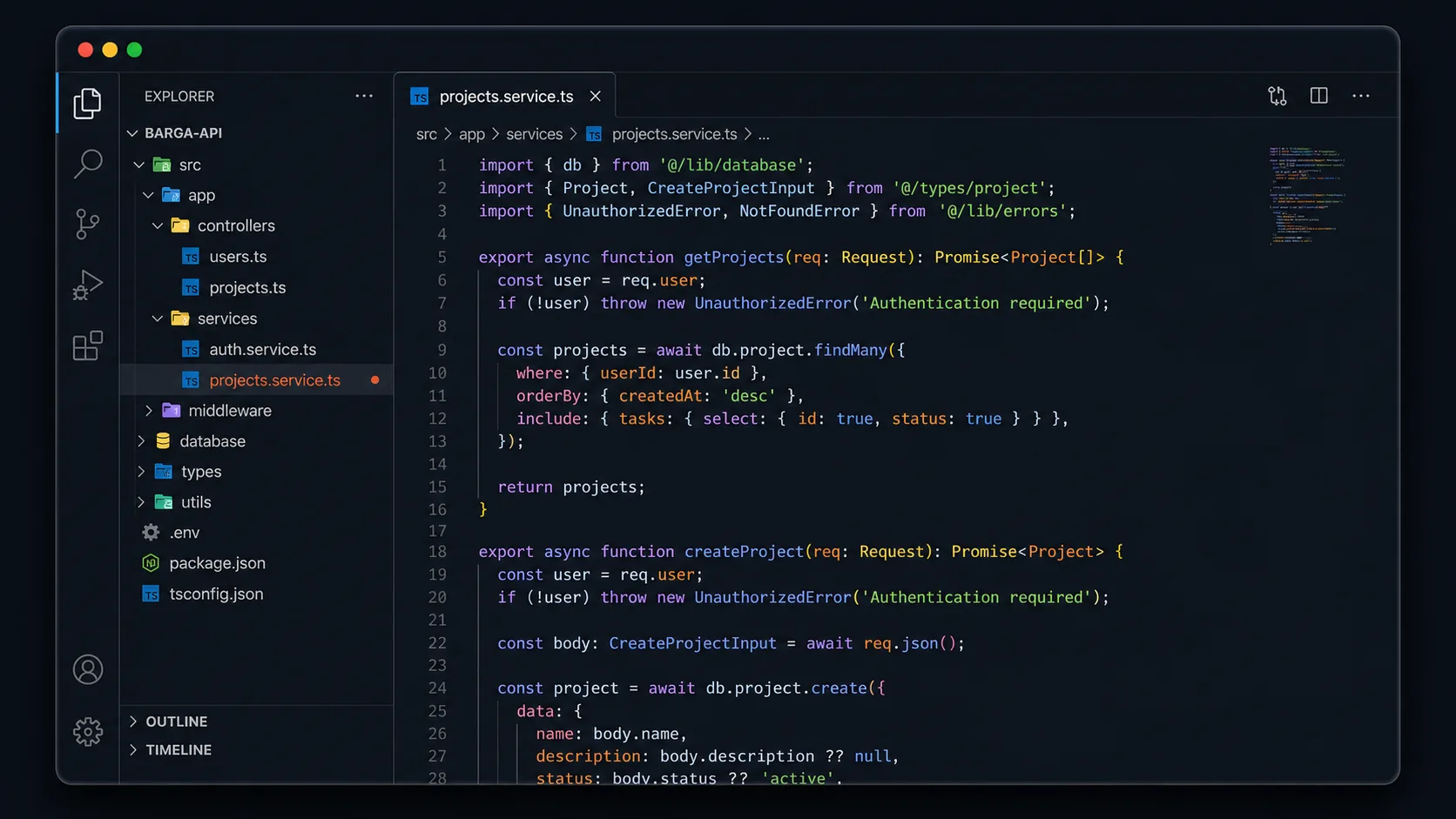Open users.ts in the file tree
The width and height of the screenshot is (1456, 819).
[x=238, y=257]
